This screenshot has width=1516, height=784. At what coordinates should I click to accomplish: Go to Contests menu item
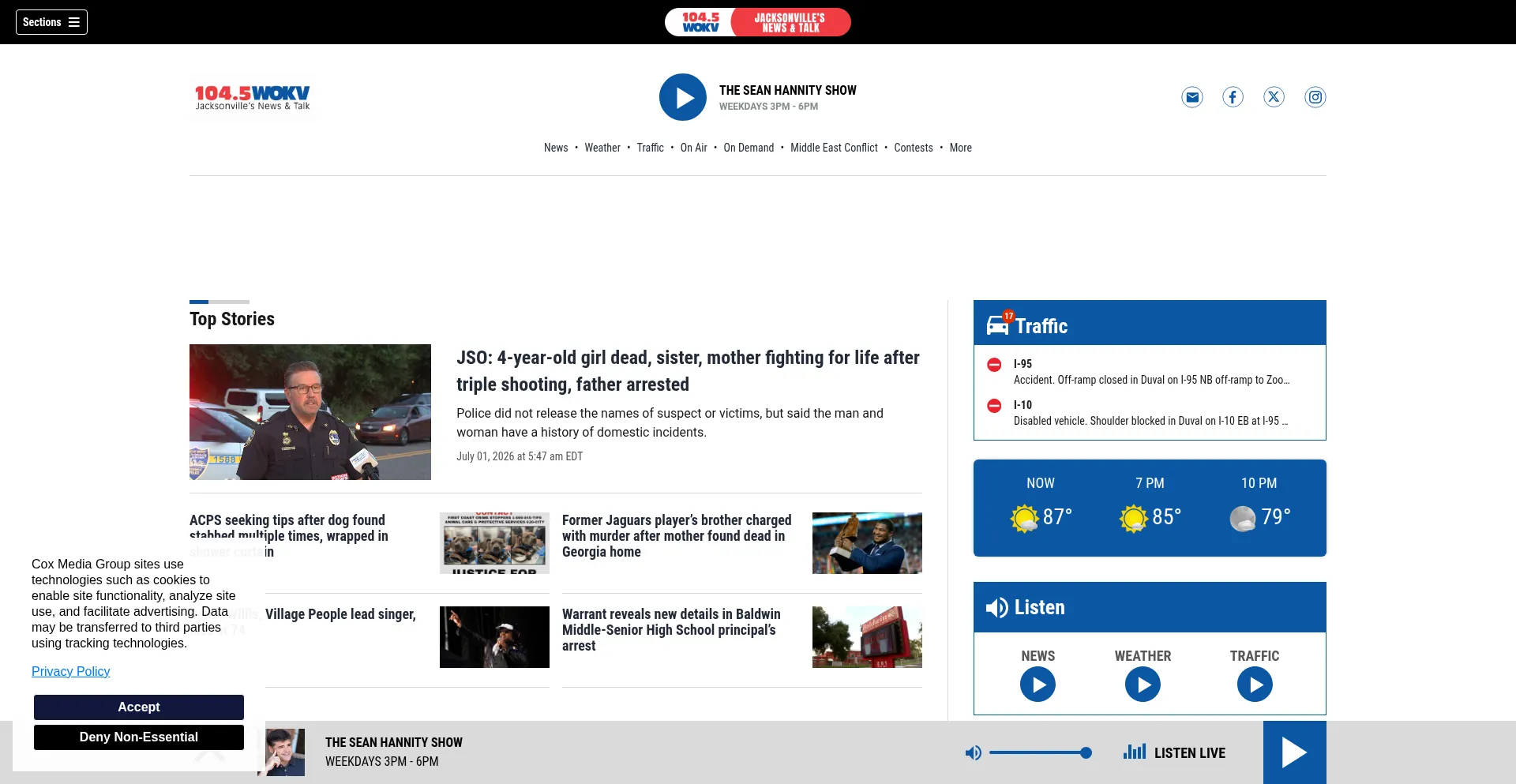point(914,148)
